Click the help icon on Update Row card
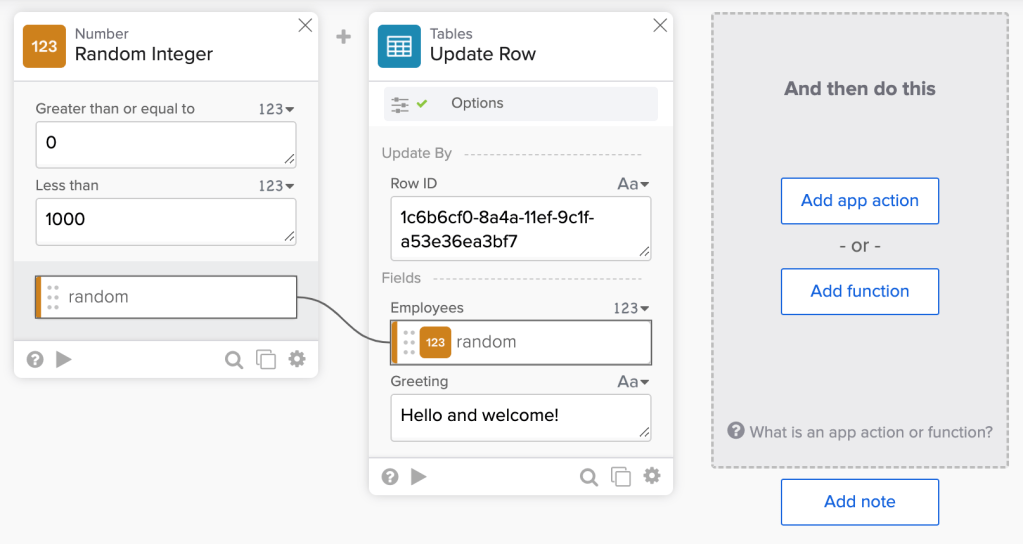The width and height of the screenshot is (1023, 544). 390,477
